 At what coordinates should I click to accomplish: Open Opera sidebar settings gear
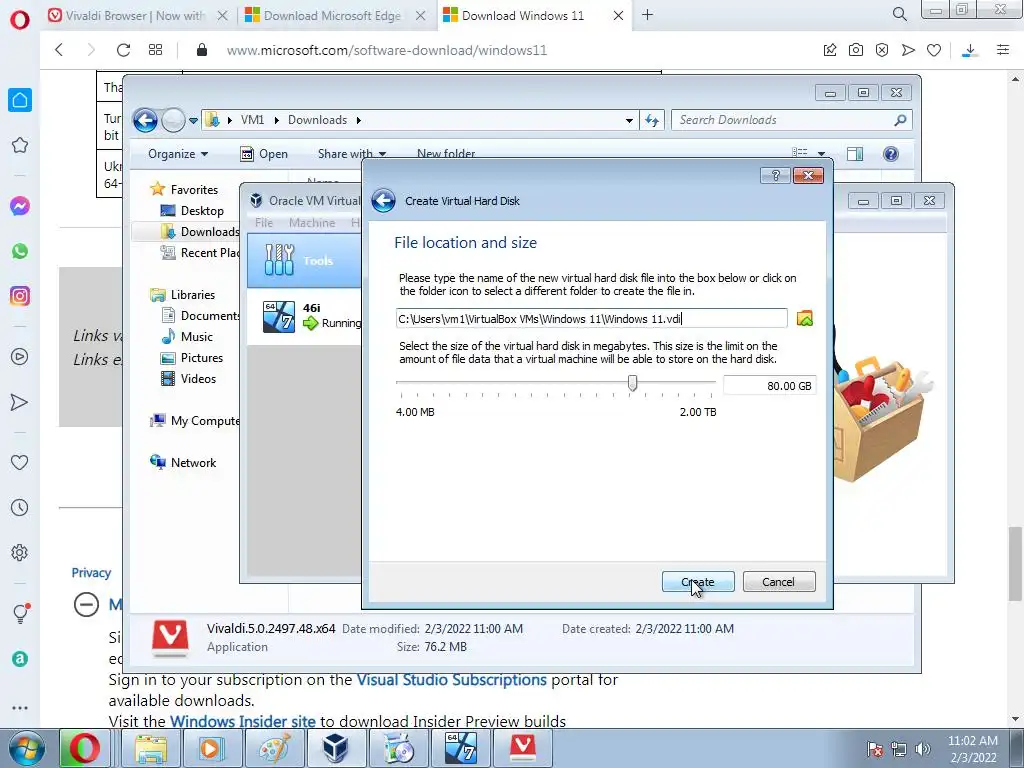point(20,552)
